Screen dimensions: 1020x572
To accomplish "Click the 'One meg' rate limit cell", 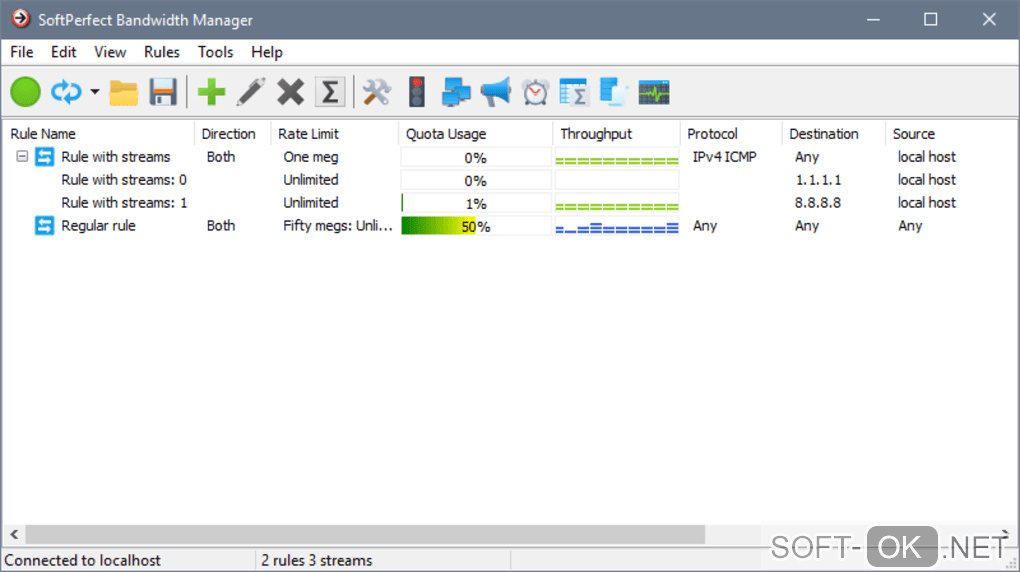I will [x=310, y=157].
